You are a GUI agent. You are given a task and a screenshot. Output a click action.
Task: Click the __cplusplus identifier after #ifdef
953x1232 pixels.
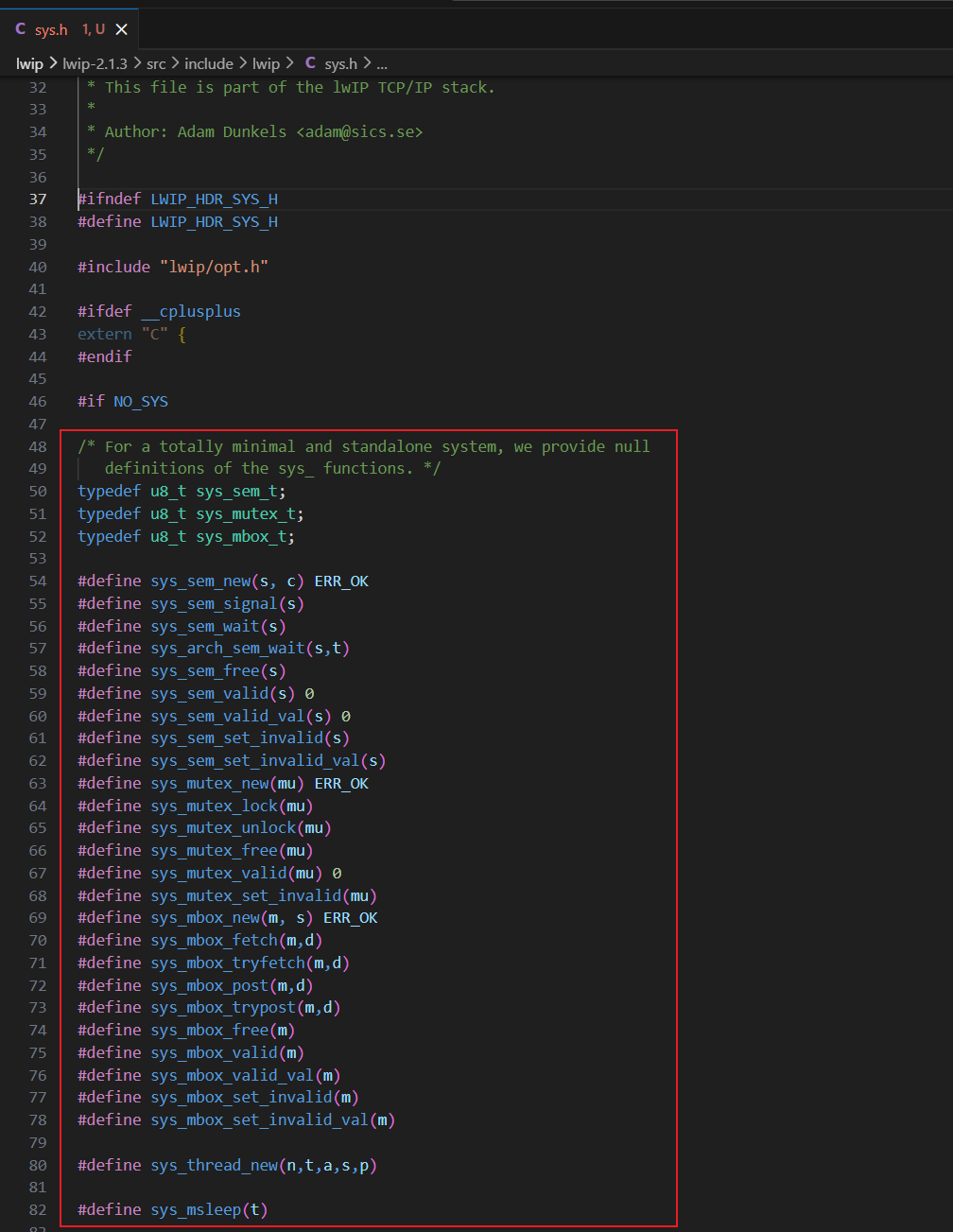pyautogui.click(x=191, y=311)
